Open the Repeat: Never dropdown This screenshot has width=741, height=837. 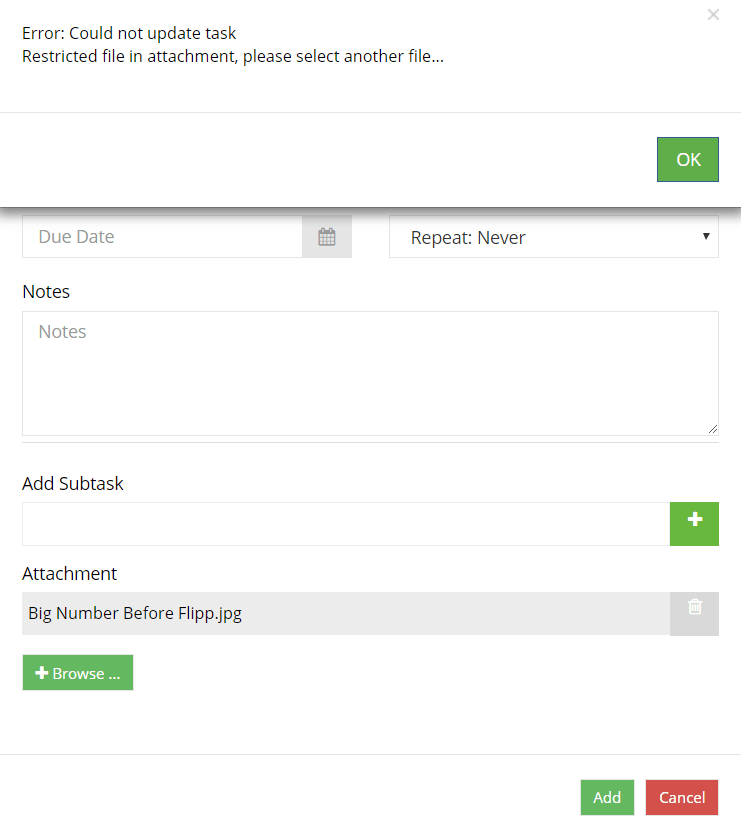coord(554,236)
